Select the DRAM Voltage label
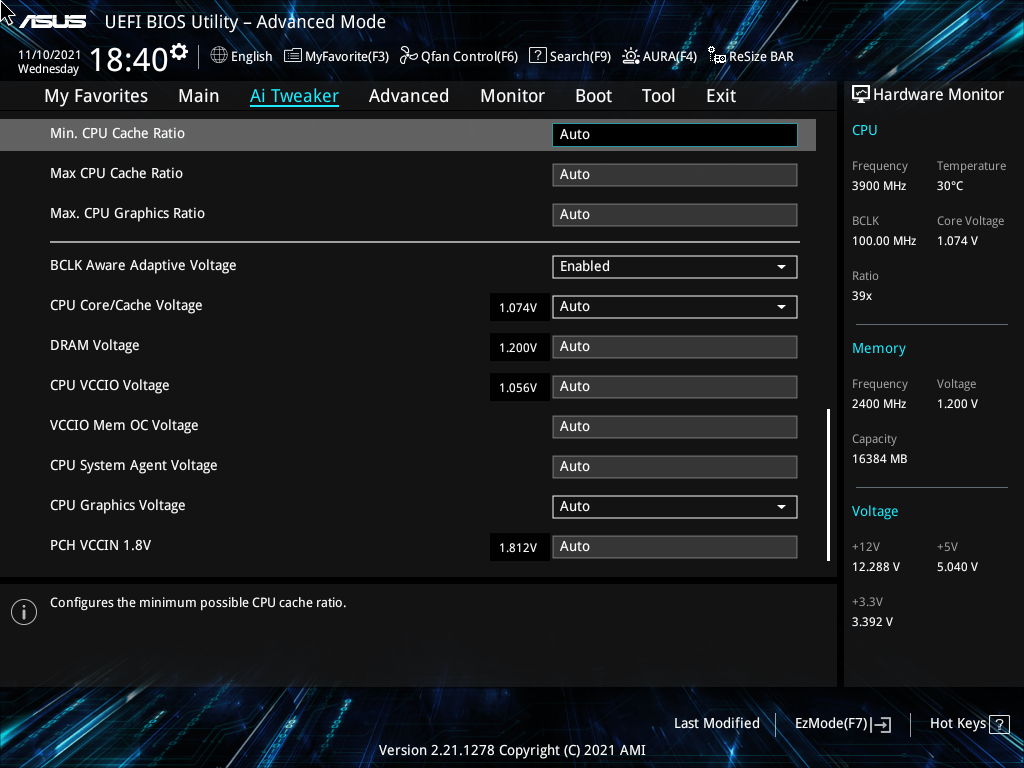This screenshot has width=1024, height=768. click(x=95, y=345)
